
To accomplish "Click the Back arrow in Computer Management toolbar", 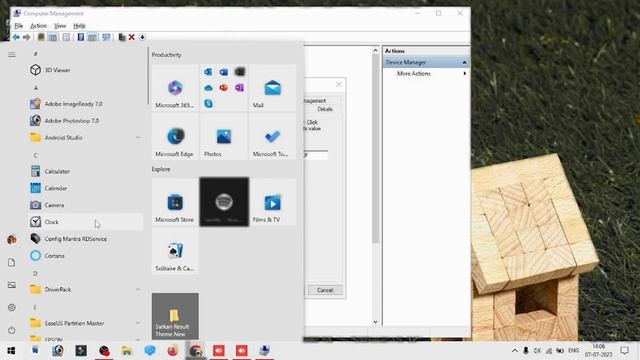I will click(x=16, y=37).
